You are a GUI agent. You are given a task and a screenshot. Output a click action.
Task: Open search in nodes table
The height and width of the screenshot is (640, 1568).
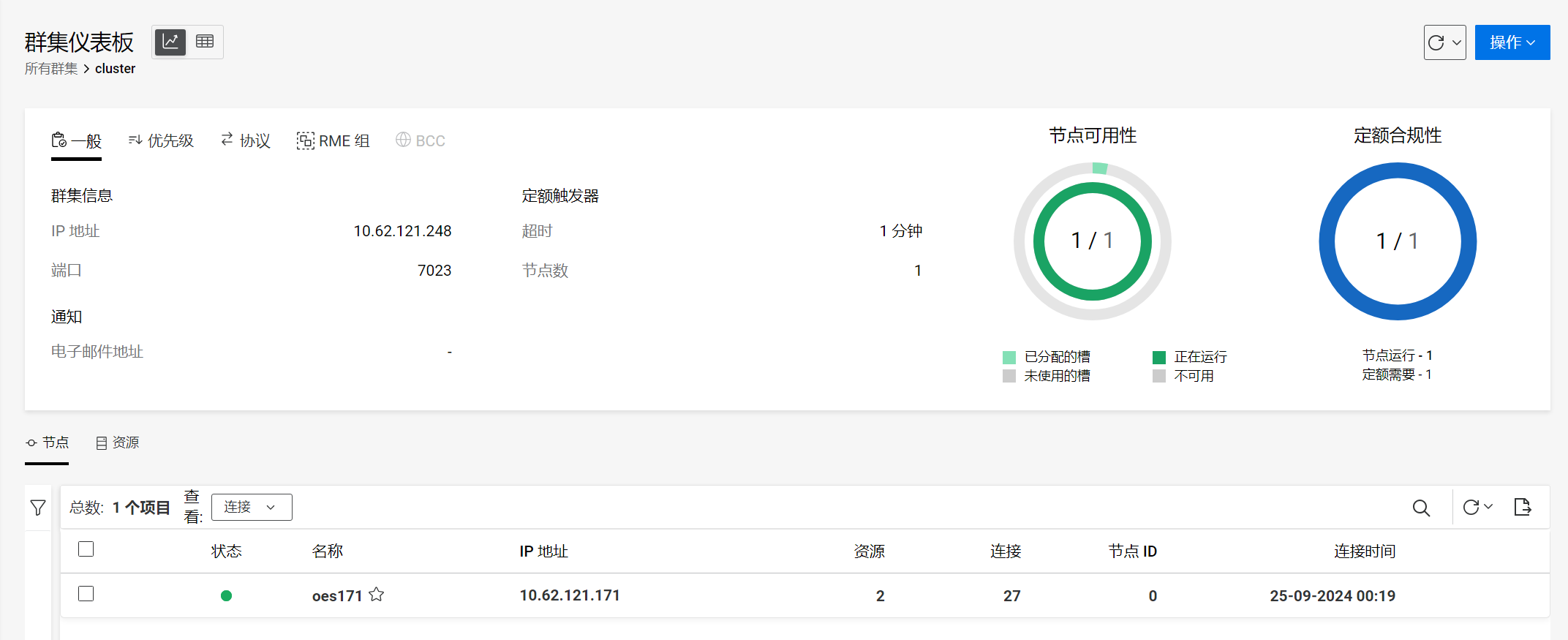(x=1420, y=508)
